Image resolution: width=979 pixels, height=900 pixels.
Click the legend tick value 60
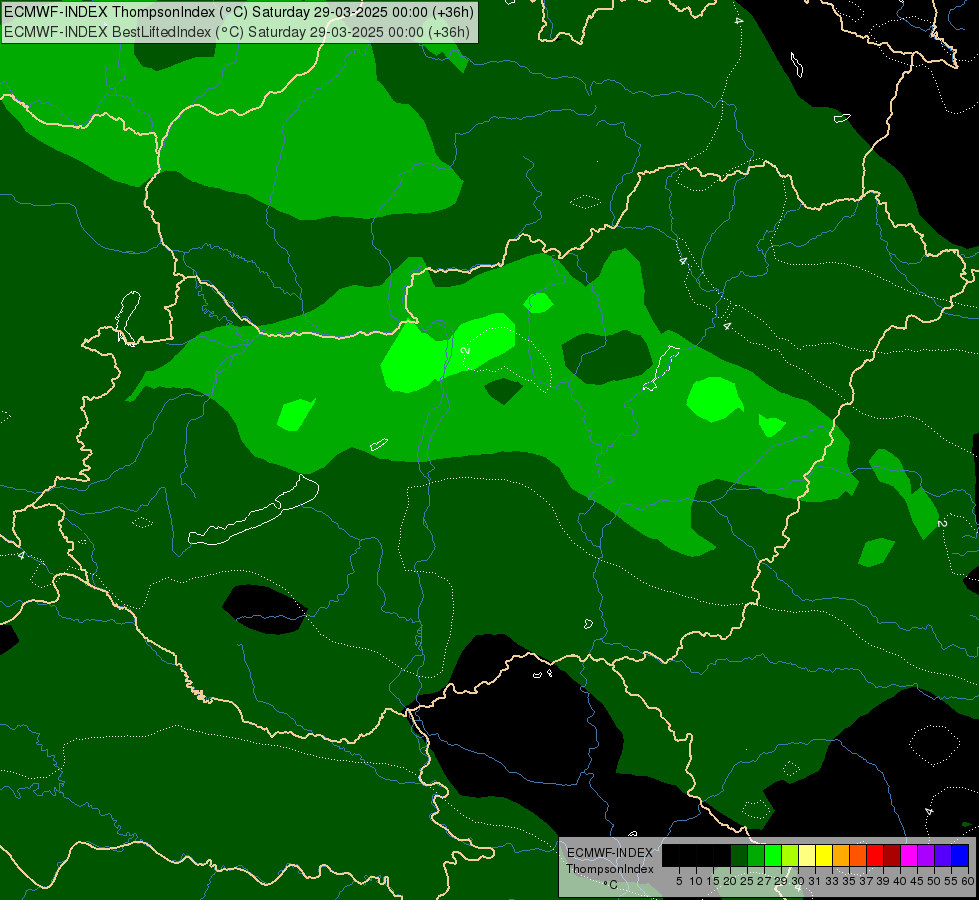tap(968, 881)
